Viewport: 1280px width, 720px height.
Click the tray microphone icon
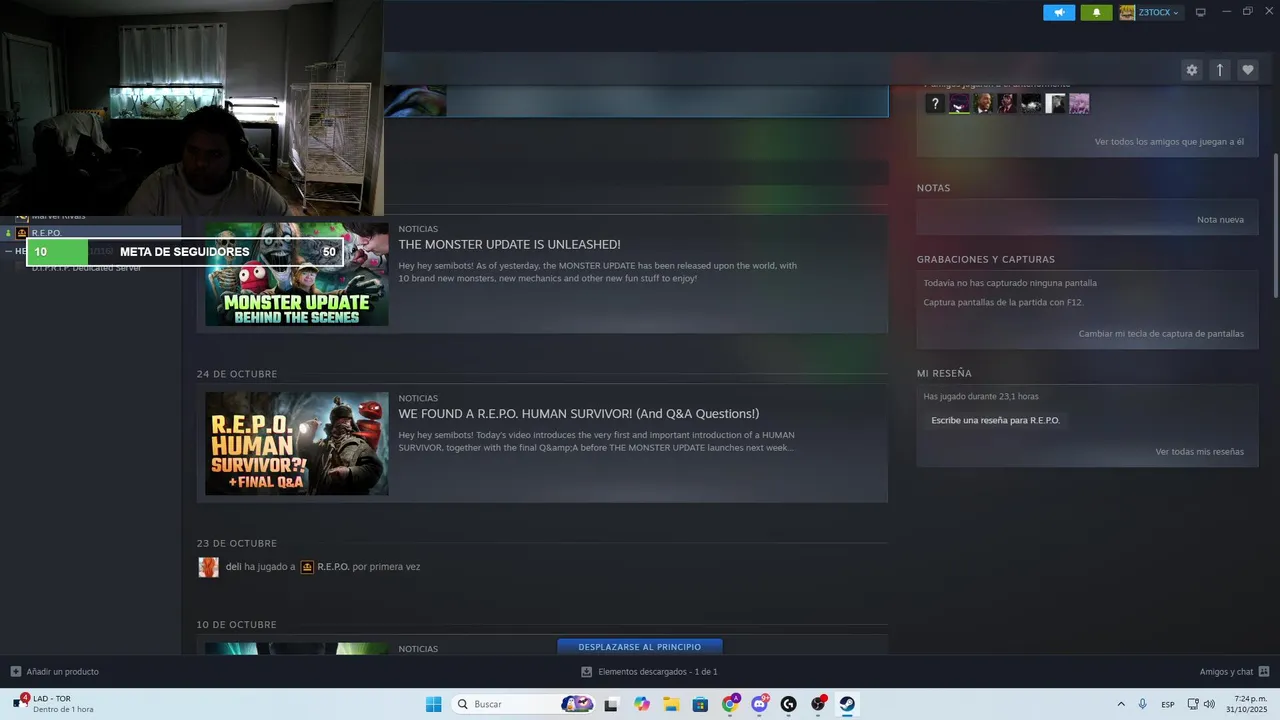(1142, 704)
